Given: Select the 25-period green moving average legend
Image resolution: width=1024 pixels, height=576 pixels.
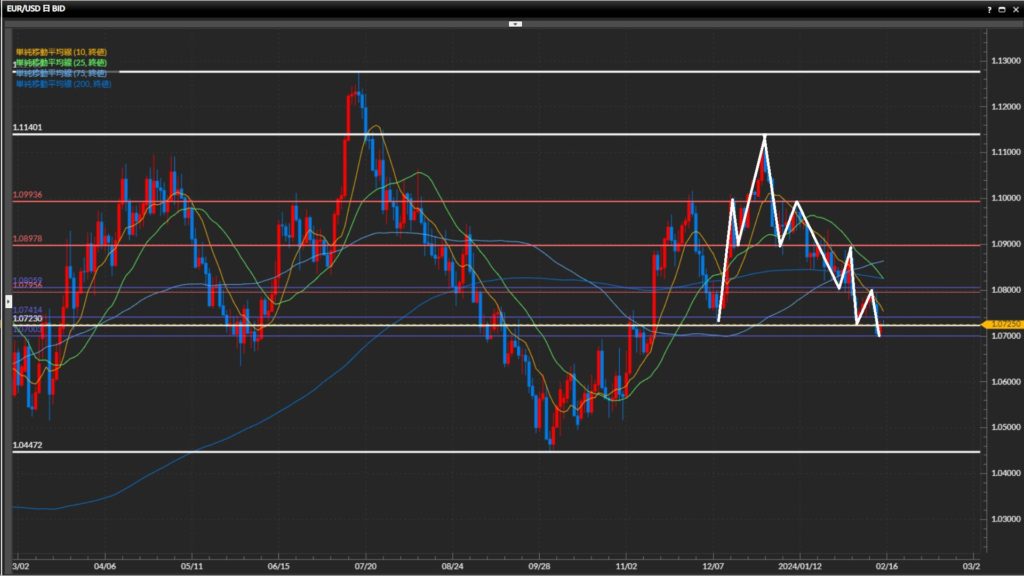Looking at the screenshot, I should click(x=62, y=62).
